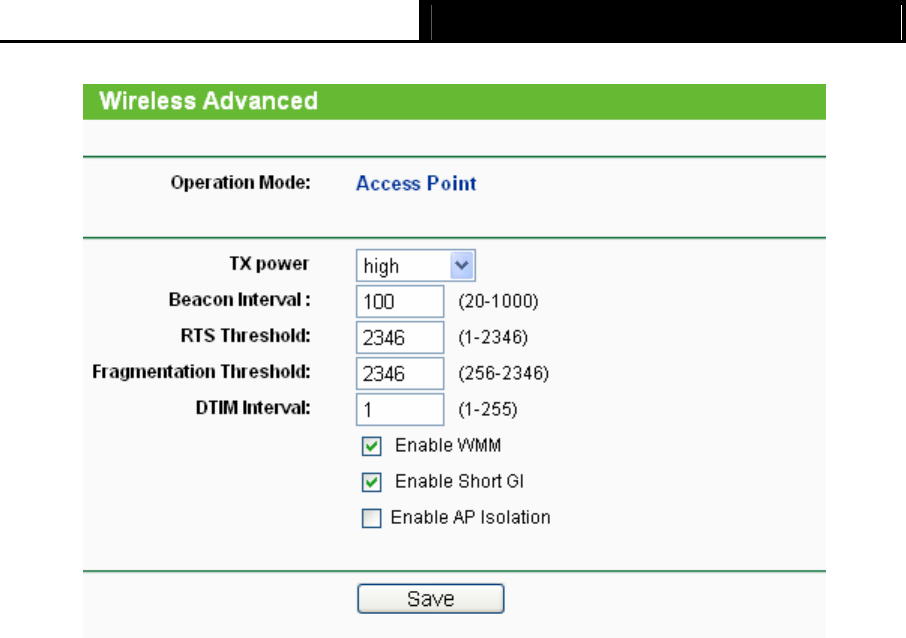Click the DTIM Interval input field
Viewport: 906px width, 638px height.
tap(400, 409)
